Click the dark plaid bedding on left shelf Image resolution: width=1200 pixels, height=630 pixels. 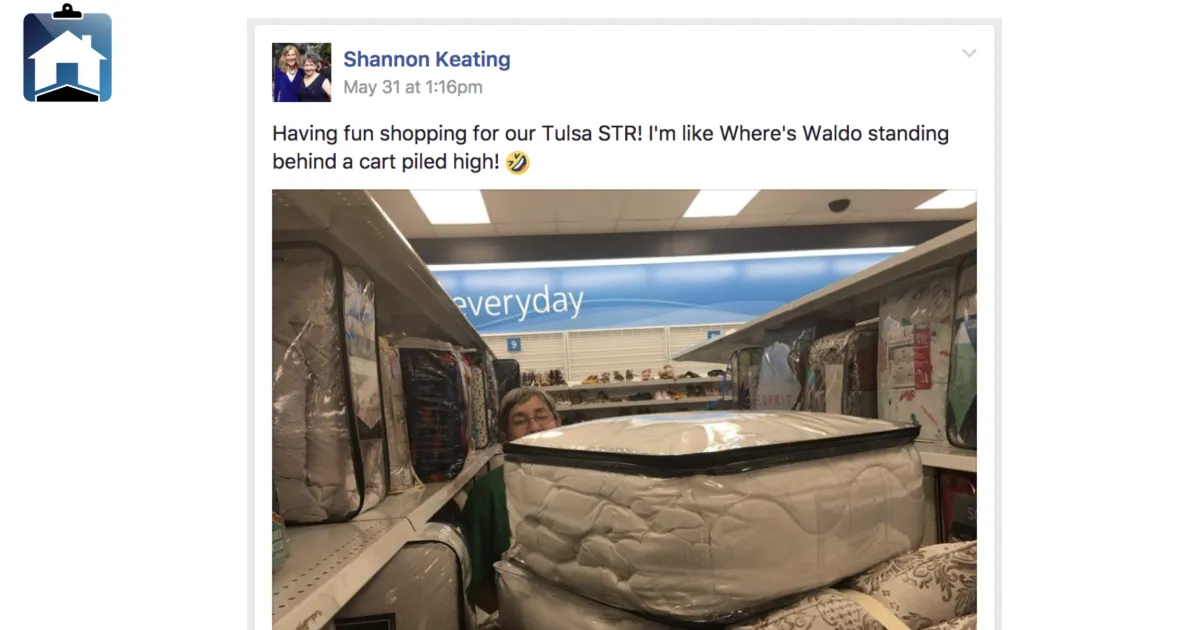(432, 411)
